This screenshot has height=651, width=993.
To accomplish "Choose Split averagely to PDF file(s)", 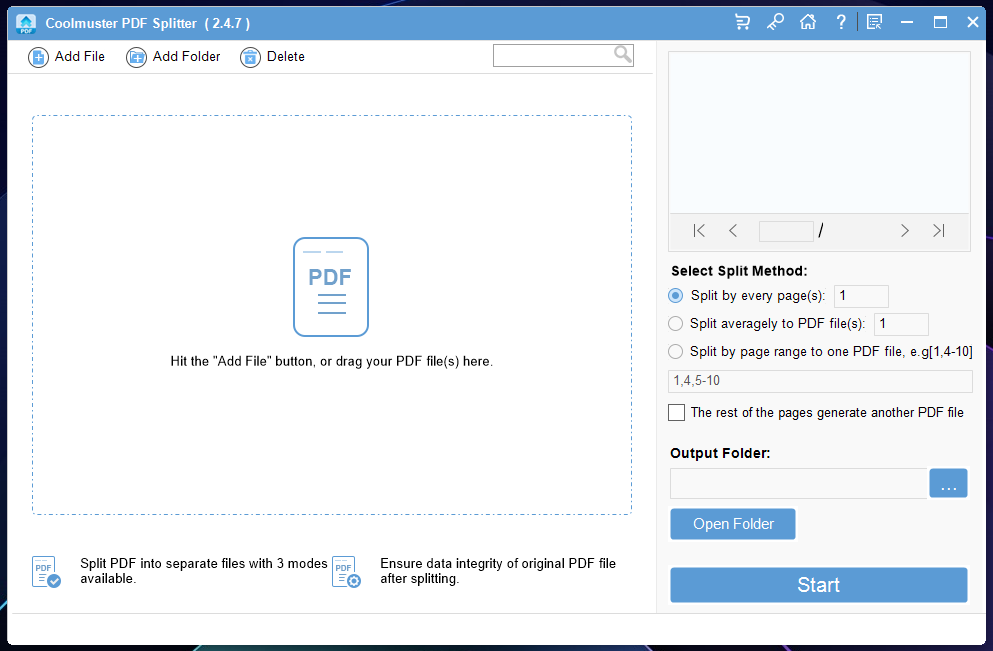I will point(676,324).
